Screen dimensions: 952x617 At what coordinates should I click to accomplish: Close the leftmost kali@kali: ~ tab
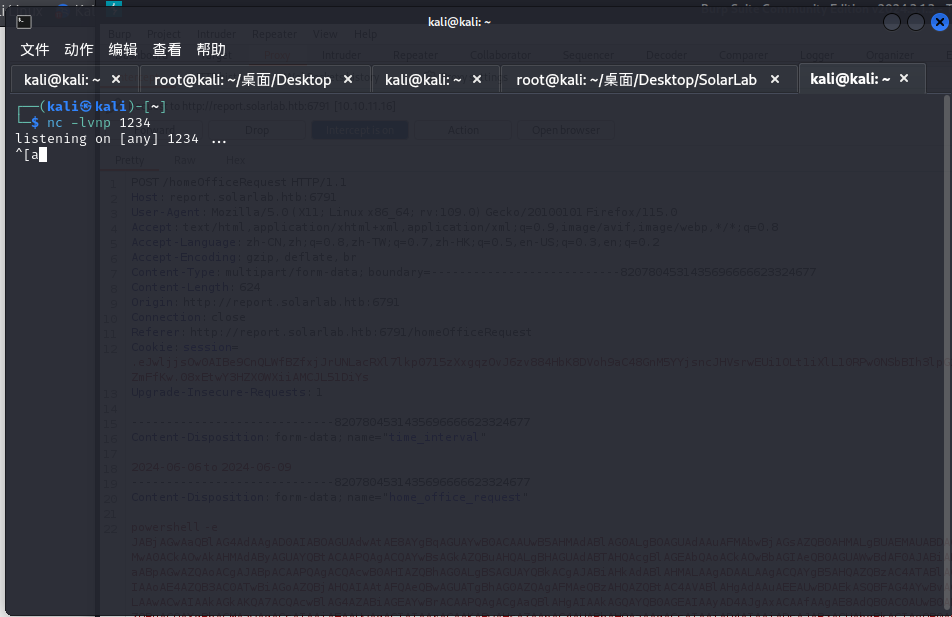click(x=116, y=79)
